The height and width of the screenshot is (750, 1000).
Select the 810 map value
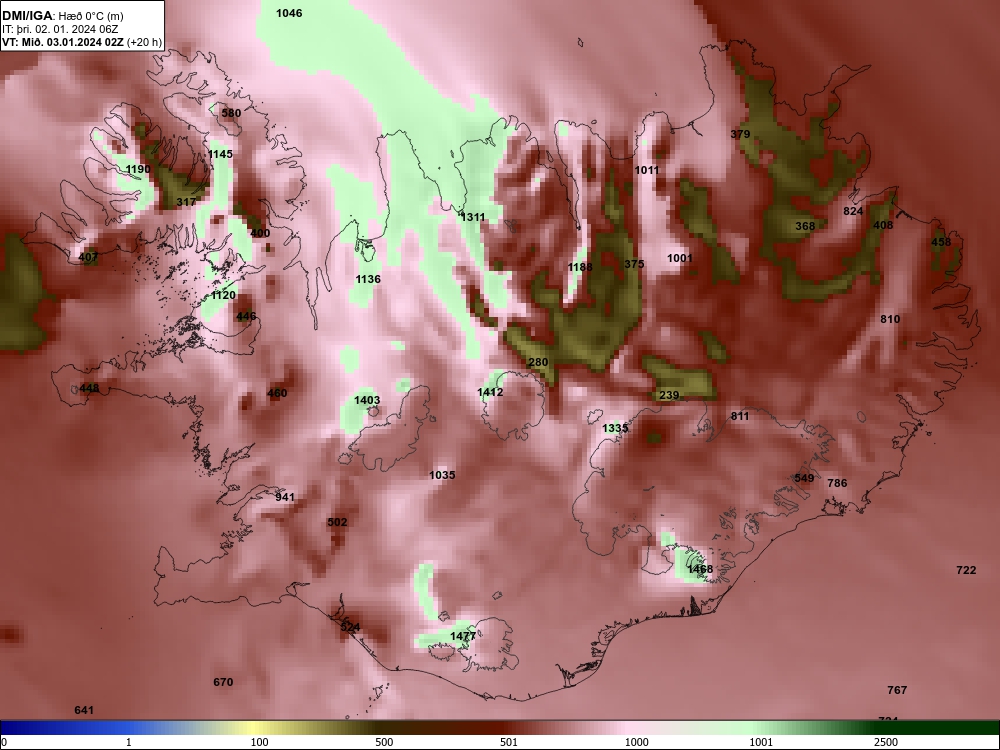pos(890,319)
